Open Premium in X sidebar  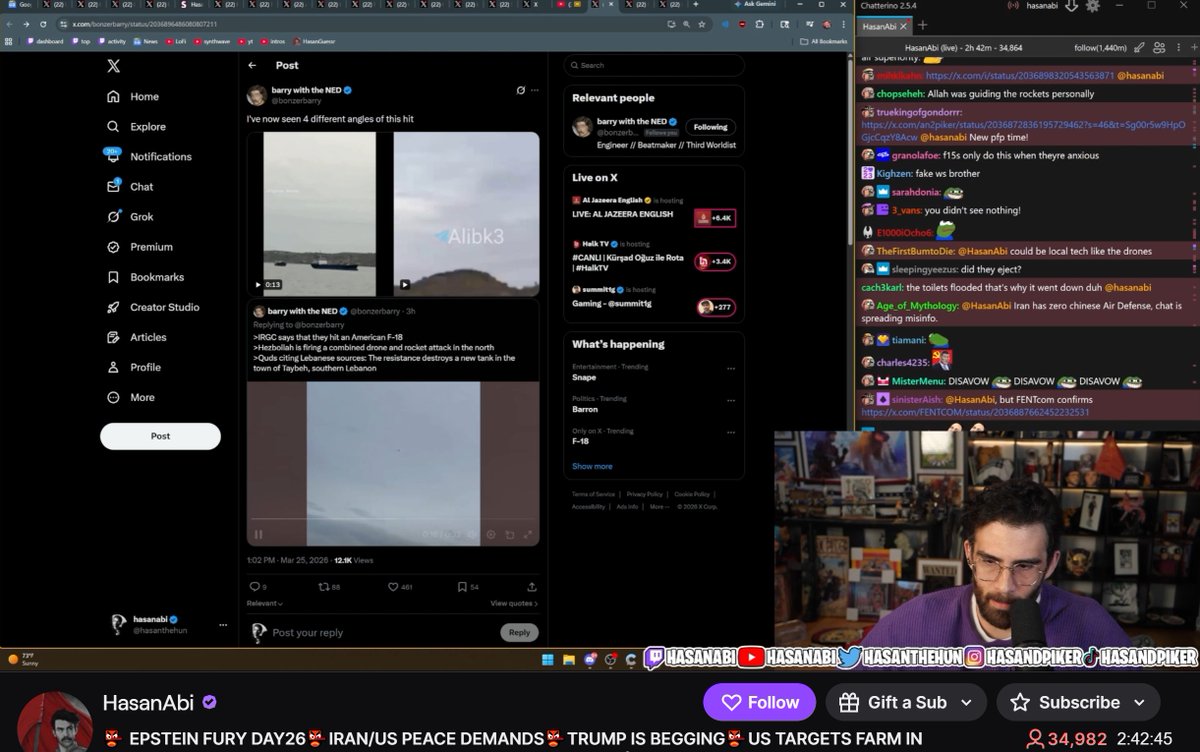click(x=139, y=247)
